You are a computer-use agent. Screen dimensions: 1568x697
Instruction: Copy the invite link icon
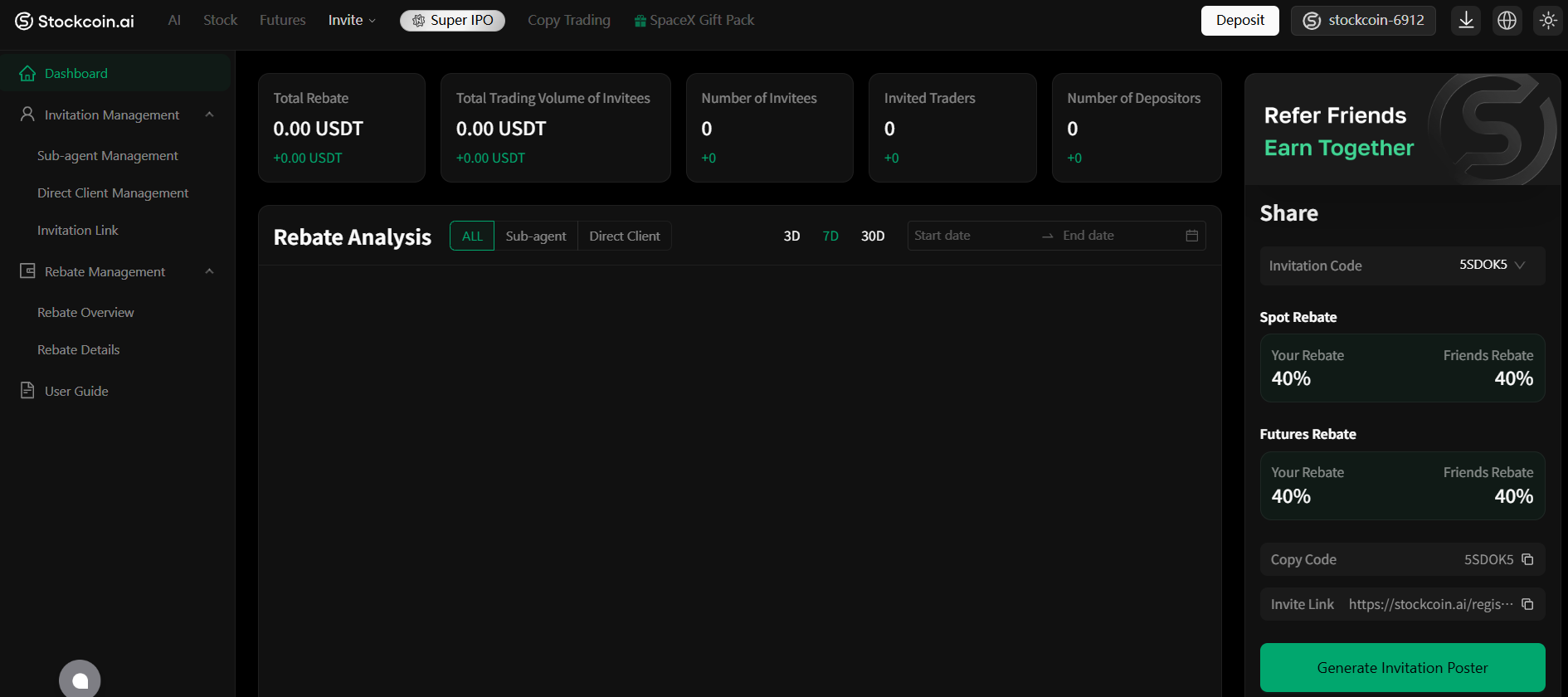point(1527,604)
